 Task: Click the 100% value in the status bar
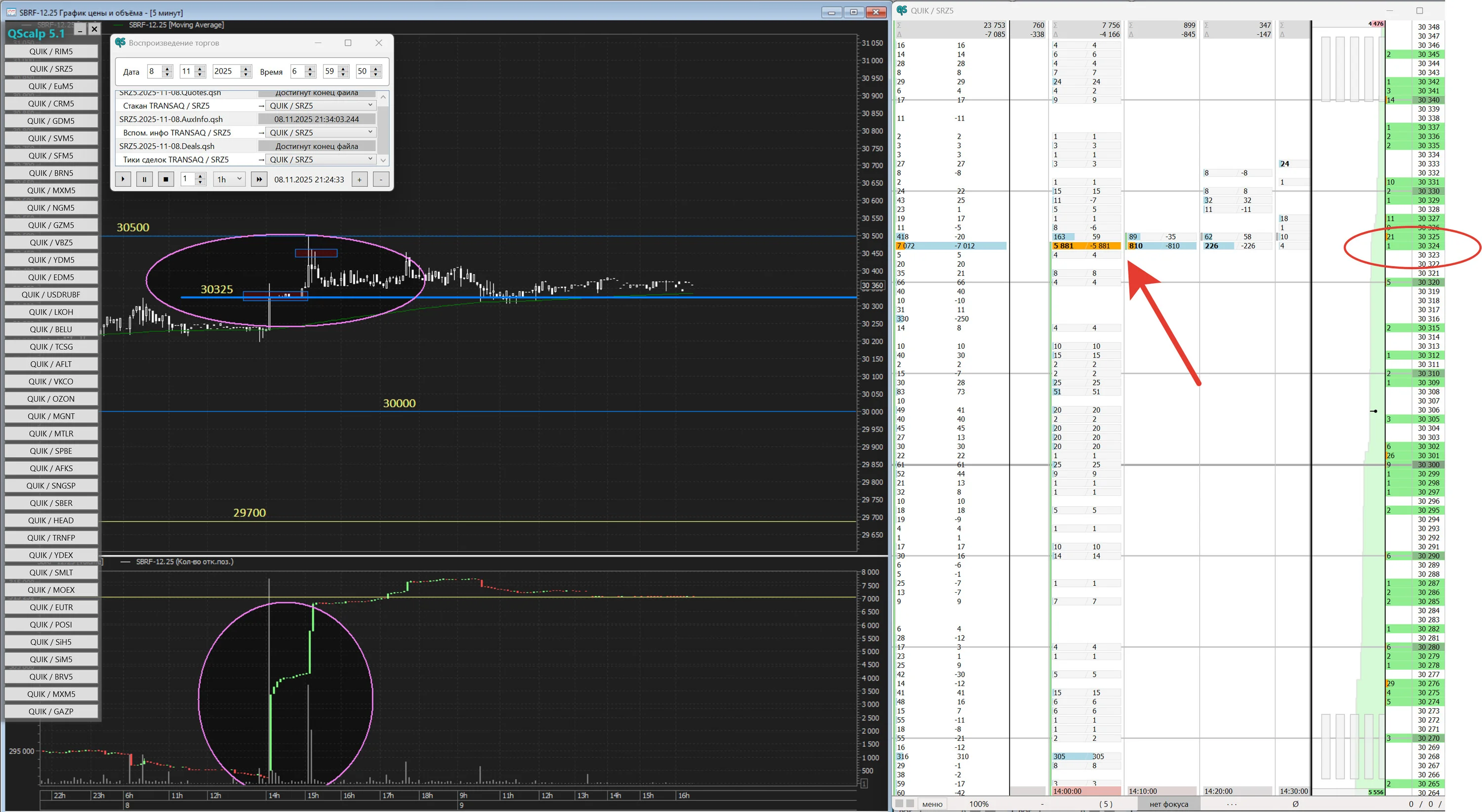[x=979, y=804]
